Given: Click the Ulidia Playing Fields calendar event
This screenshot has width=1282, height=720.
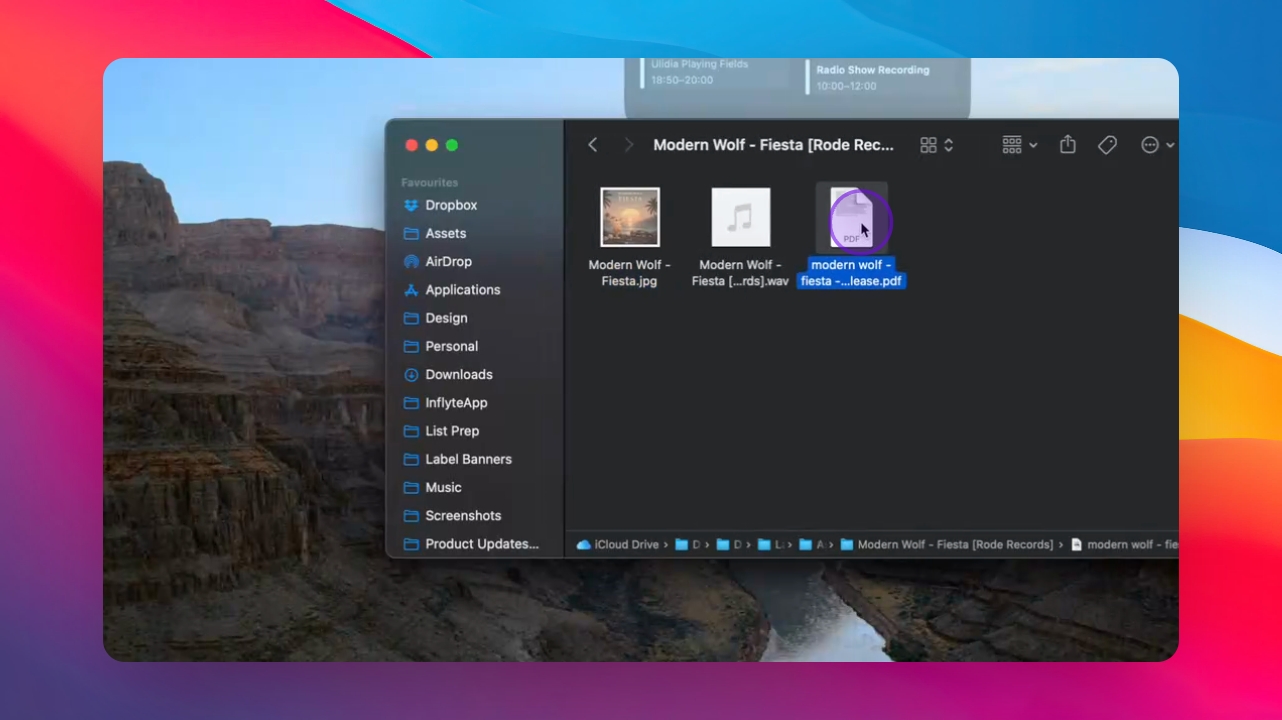Looking at the screenshot, I should tap(700, 72).
